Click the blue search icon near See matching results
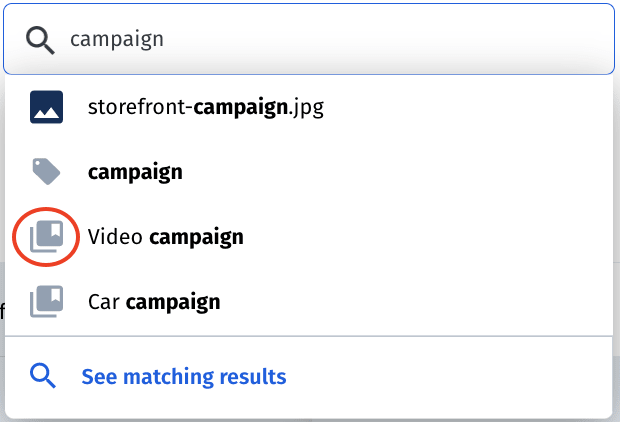Viewport: 620px width, 422px height. coord(43,376)
